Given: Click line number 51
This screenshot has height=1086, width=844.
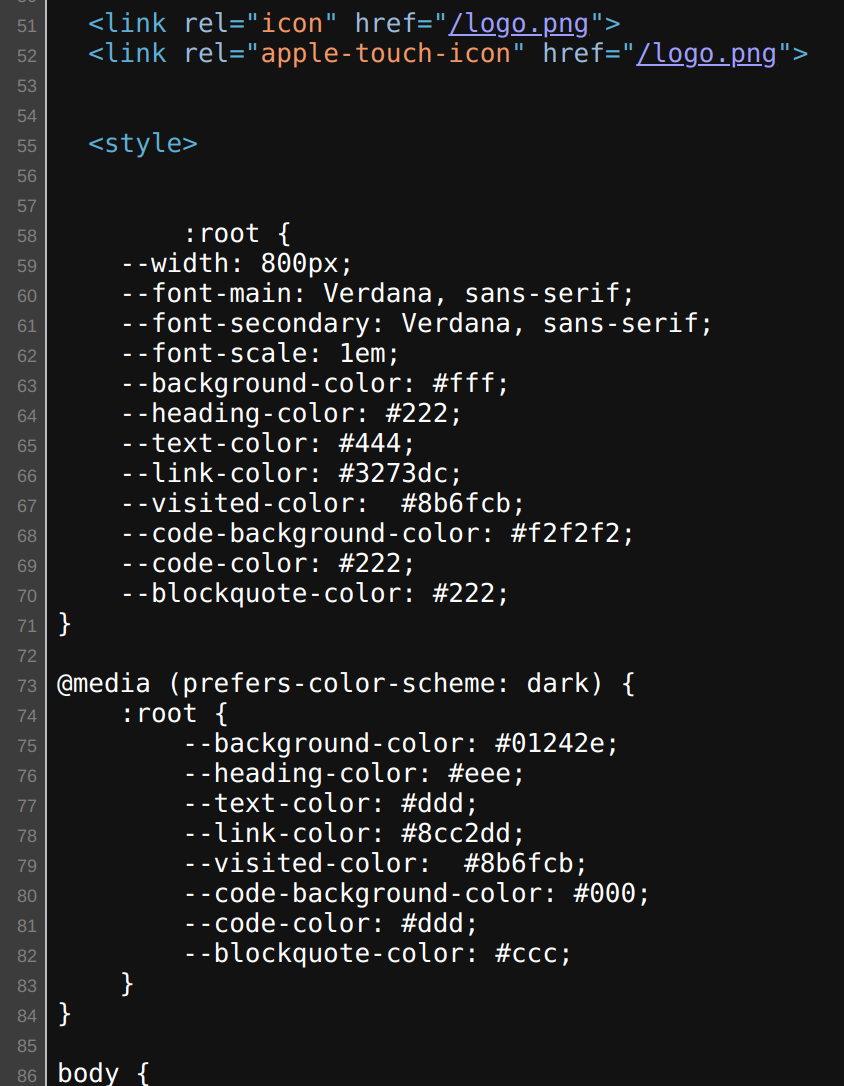Looking at the screenshot, I should point(27,25).
